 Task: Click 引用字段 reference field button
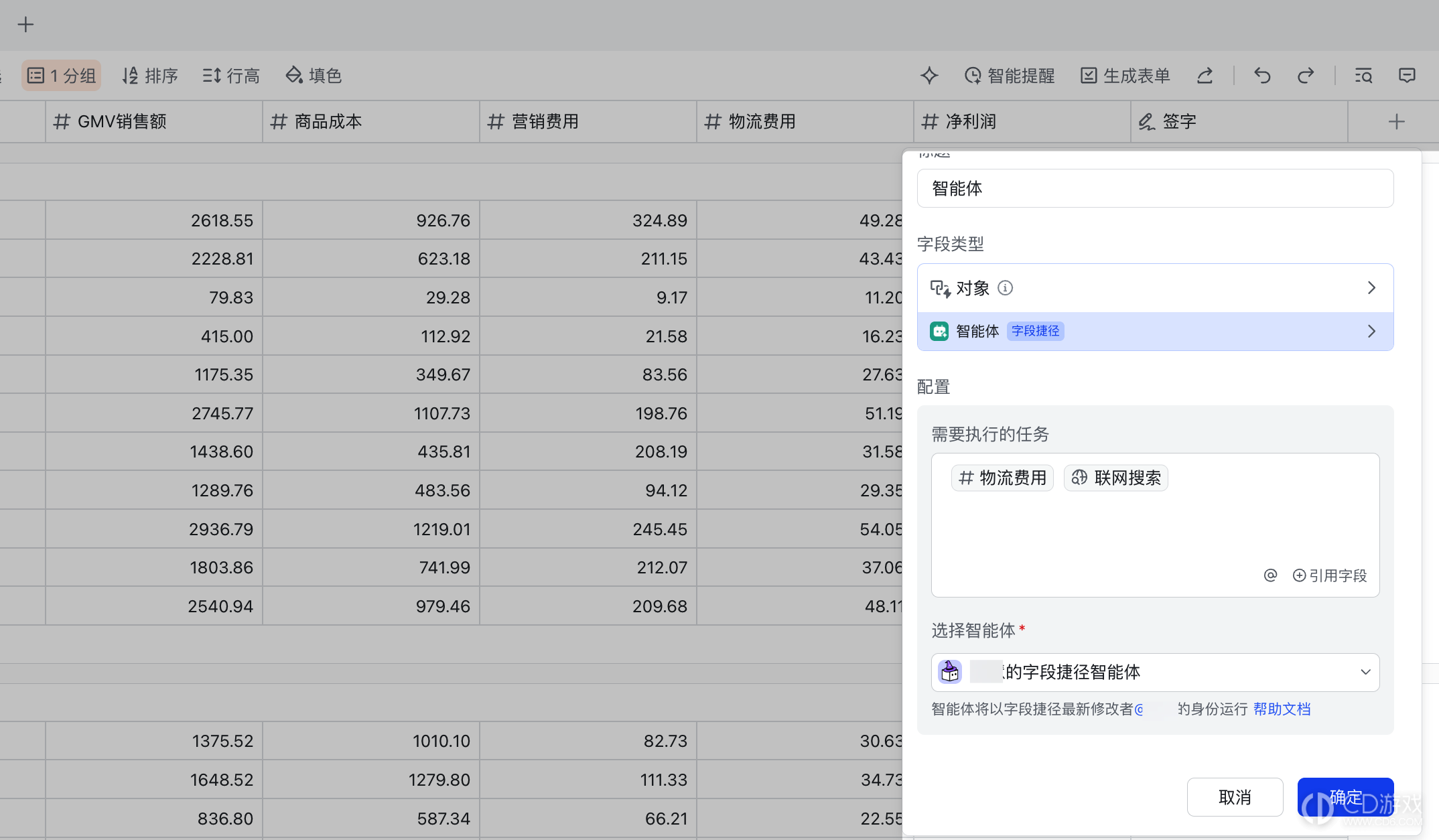pyautogui.click(x=1330, y=575)
